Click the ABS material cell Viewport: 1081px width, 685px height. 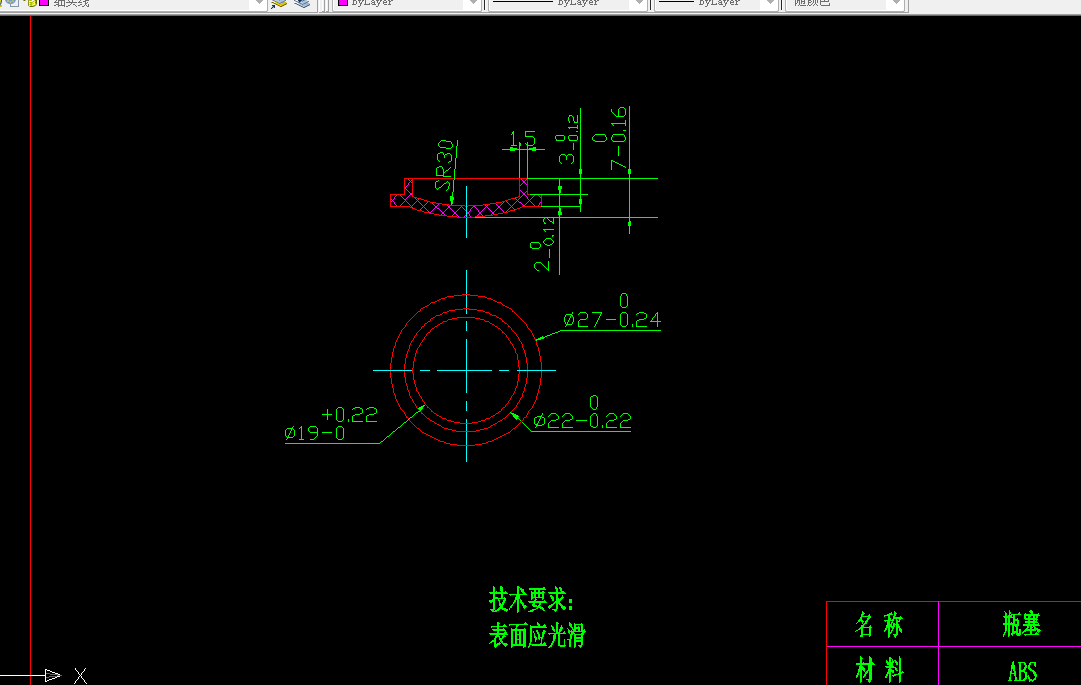click(1010, 666)
